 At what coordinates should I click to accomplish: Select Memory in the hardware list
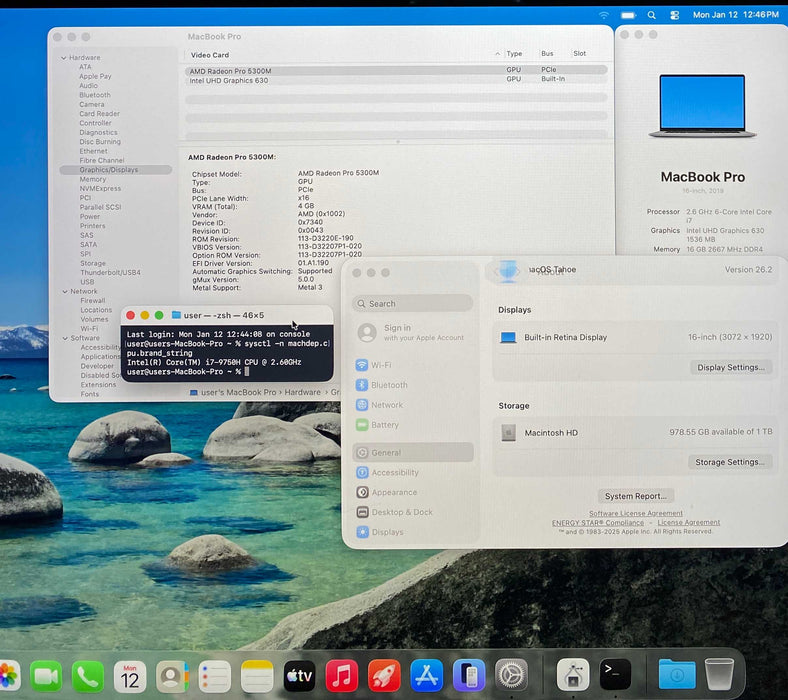(x=92, y=179)
